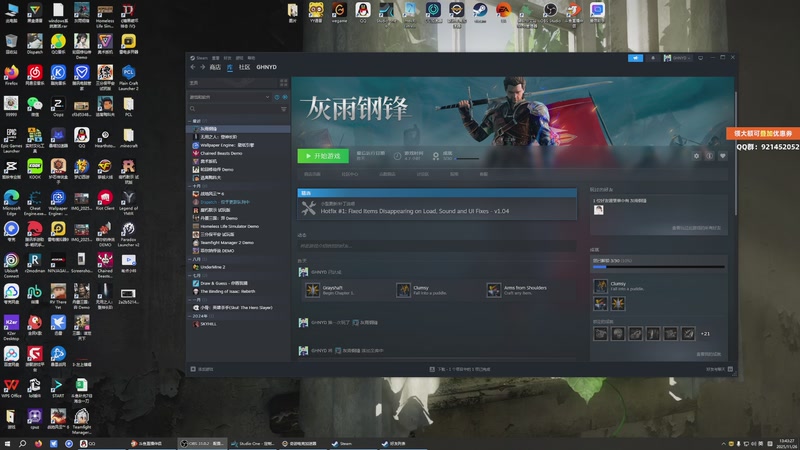800x450 pixels.
Task: Click the activity post input field
Action: (x=437, y=246)
